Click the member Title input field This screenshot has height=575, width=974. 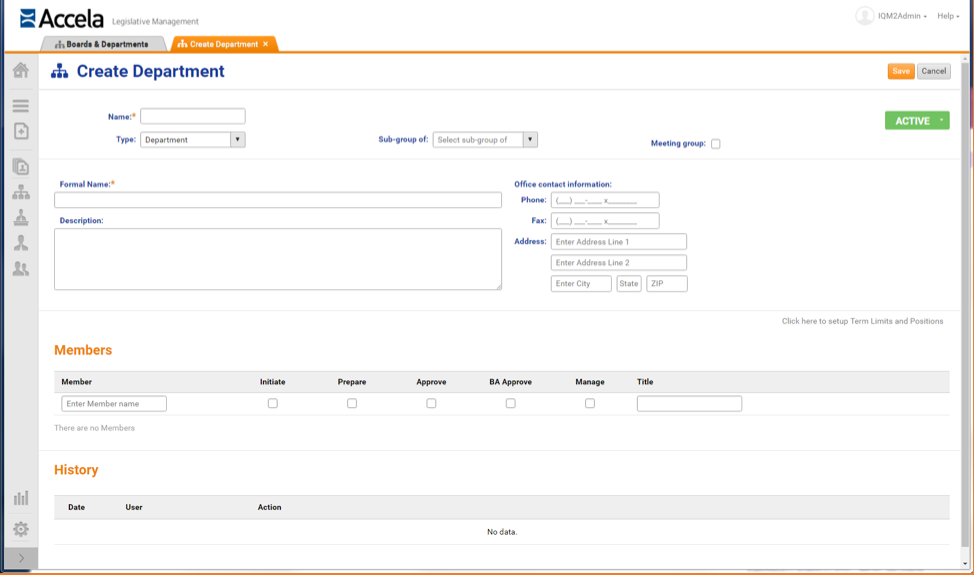(690, 404)
